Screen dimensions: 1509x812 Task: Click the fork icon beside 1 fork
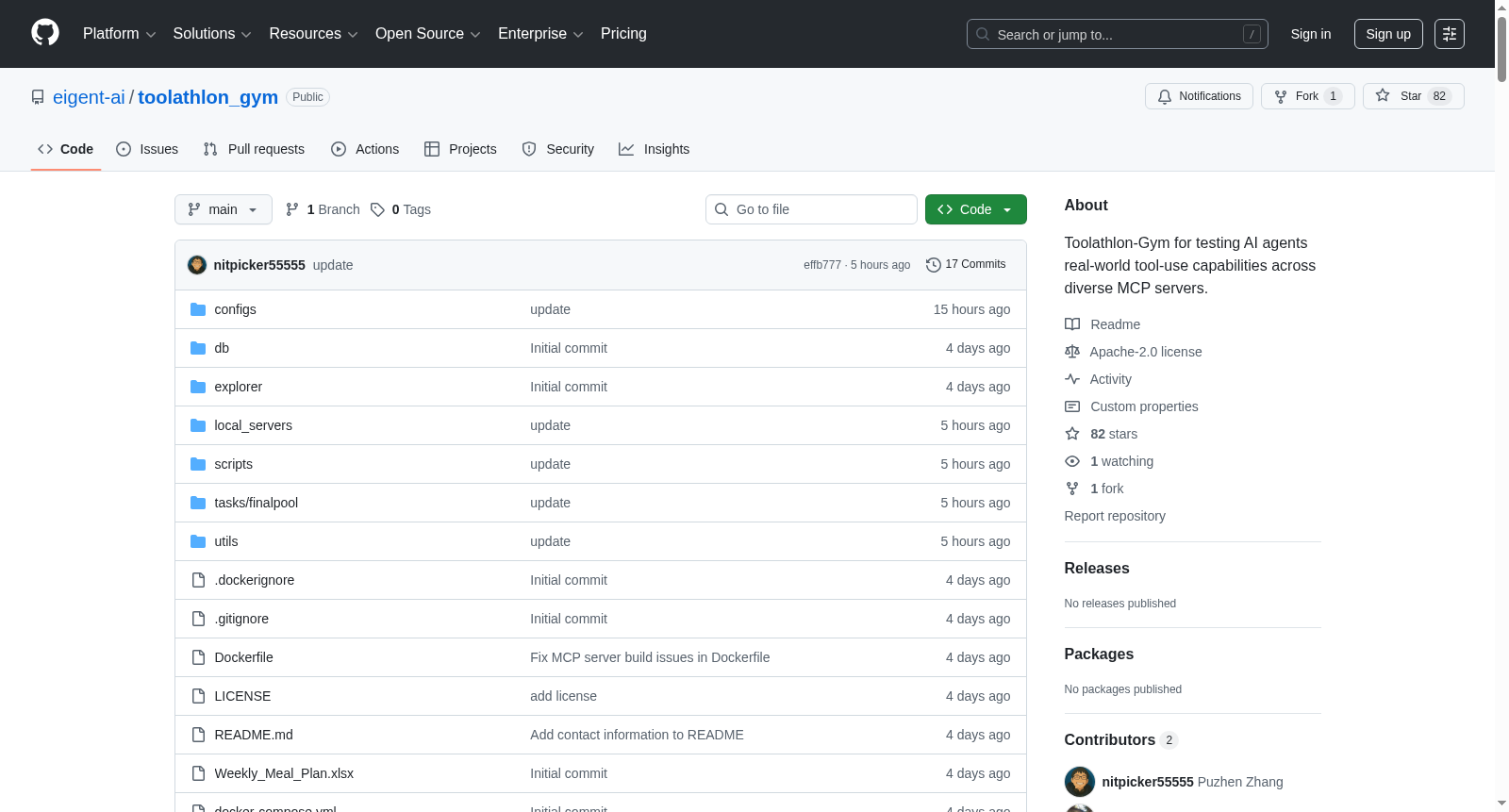(x=1072, y=489)
